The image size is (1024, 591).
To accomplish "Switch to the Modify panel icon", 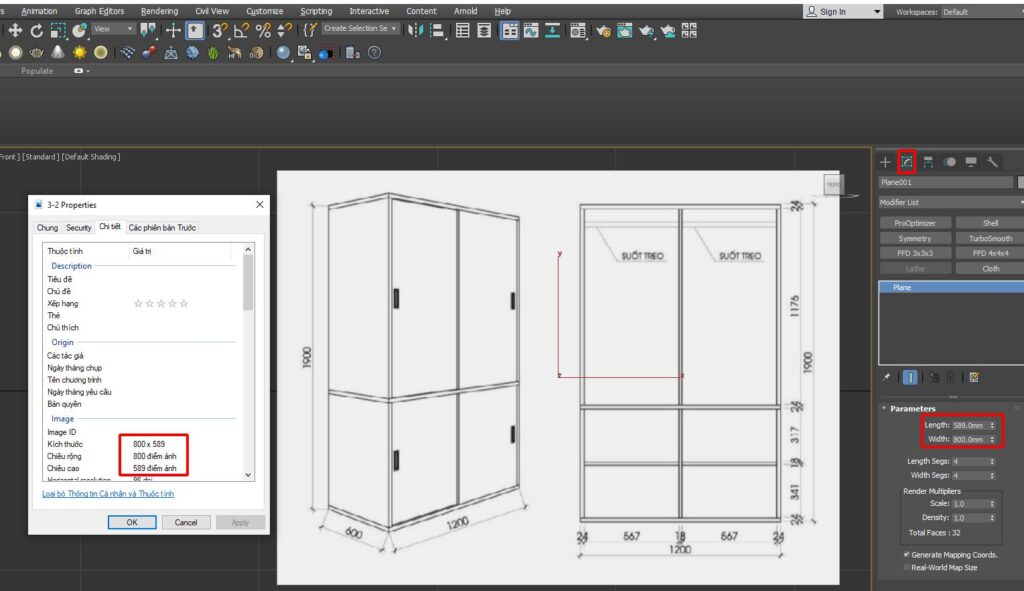I will point(908,161).
